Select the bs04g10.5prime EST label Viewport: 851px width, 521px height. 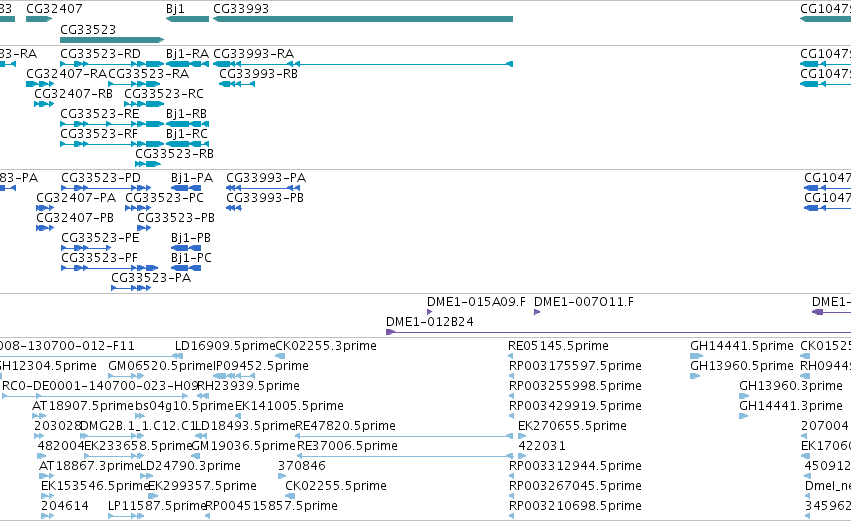[184, 406]
